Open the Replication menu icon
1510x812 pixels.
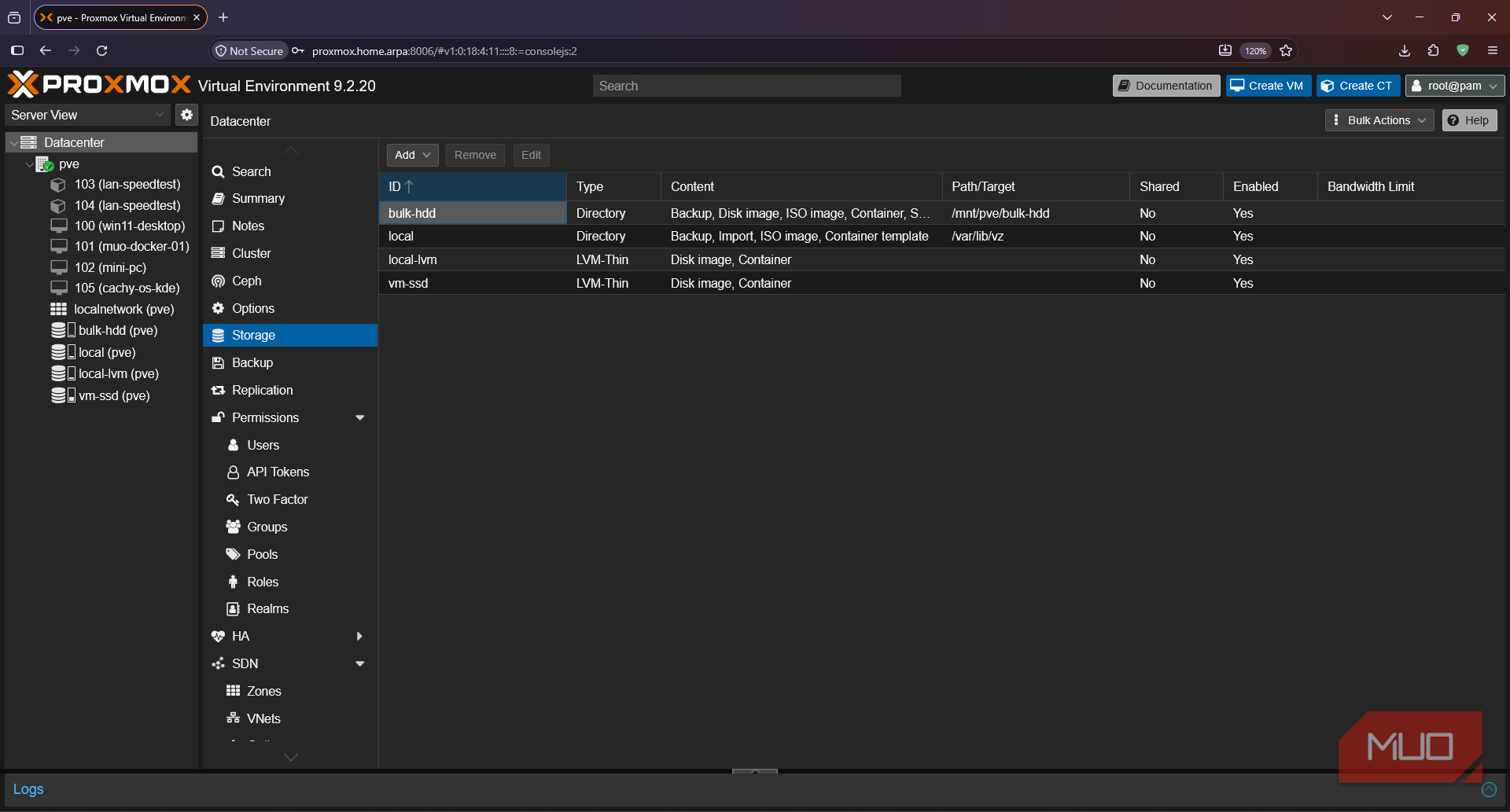click(x=218, y=390)
